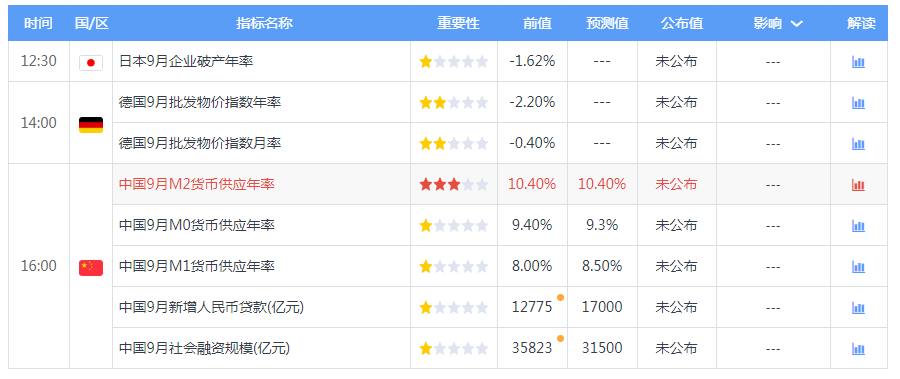The width and height of the screenshot is (900, 379).
Task: Click orange dot beside 35823 value
Action: coord(560,338)
